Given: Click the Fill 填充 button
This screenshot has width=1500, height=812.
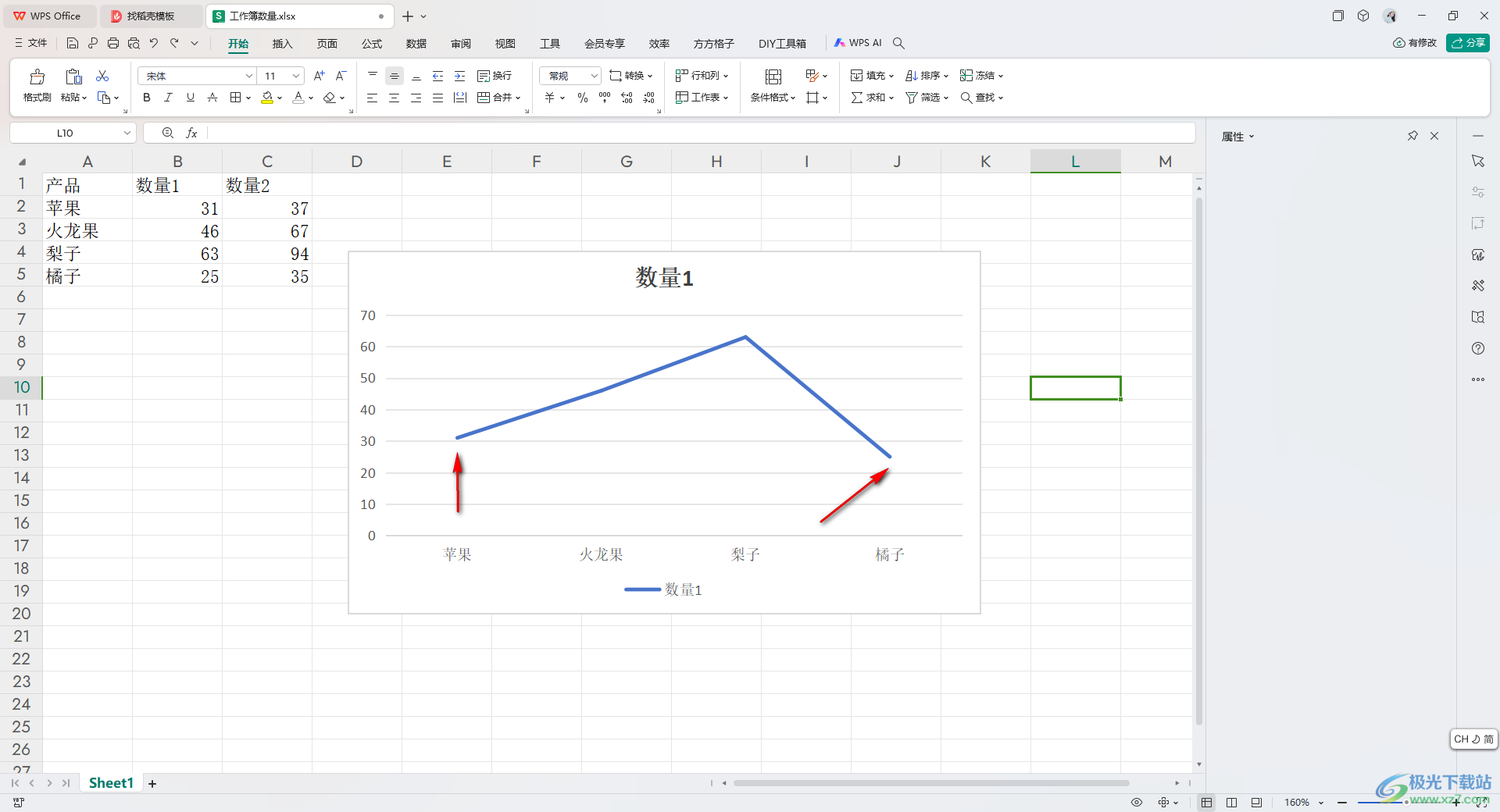Looking at the screenshot, I should pyautogui.click(x=872, y=76).
